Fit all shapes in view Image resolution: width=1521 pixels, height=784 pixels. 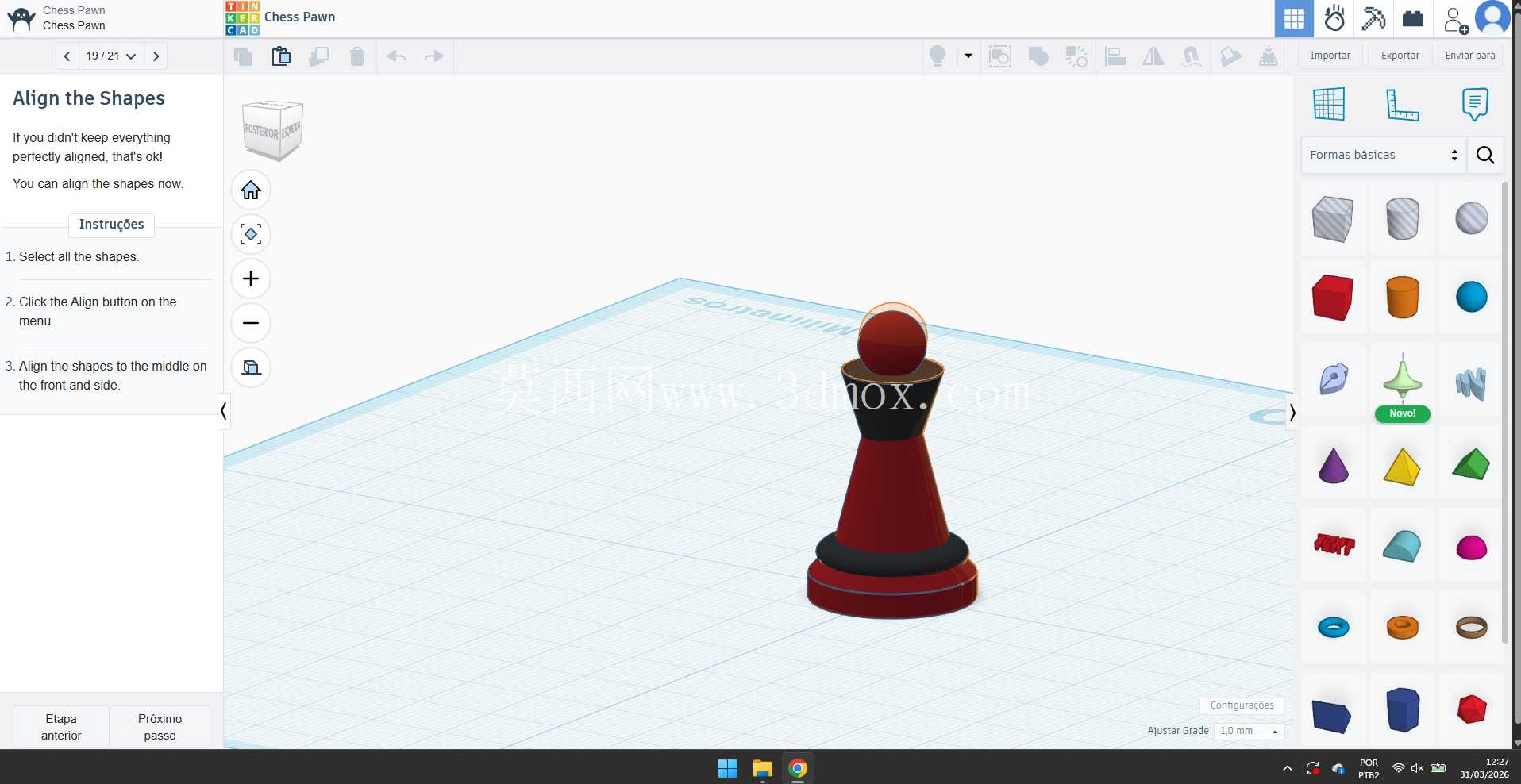click(x=251, y=234)
